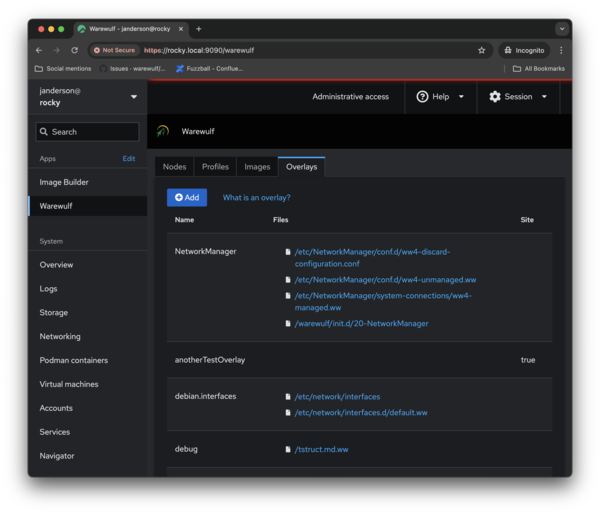Bookmark this page with the star icon
600x514 pixels.
pyautogui.click(x=481, y=50)
